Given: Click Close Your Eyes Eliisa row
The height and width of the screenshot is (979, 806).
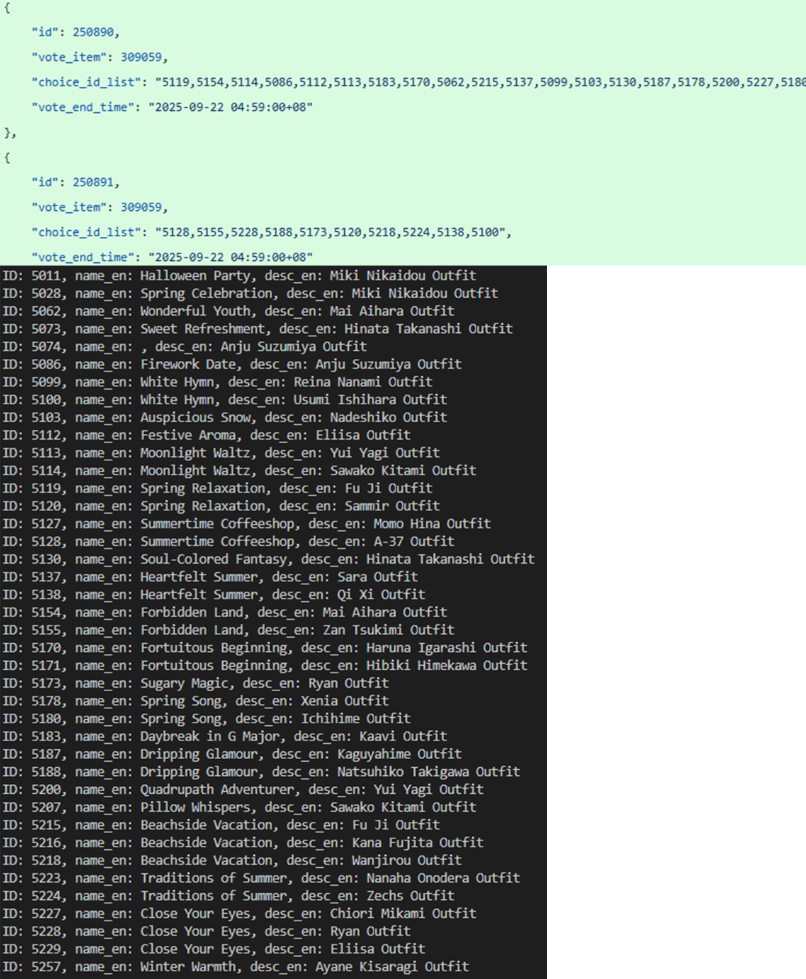Looking at the screenshot, I should [214, 948].
